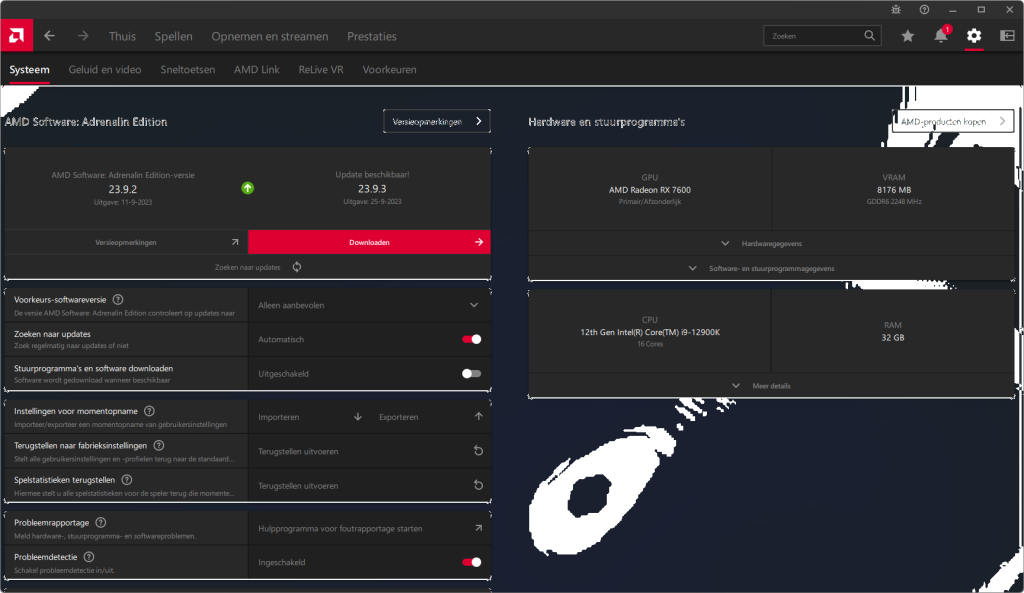Disable automatic Zoeken naar updates toggle
Screen dimensions: 1024x593
[x=471, y=339]
